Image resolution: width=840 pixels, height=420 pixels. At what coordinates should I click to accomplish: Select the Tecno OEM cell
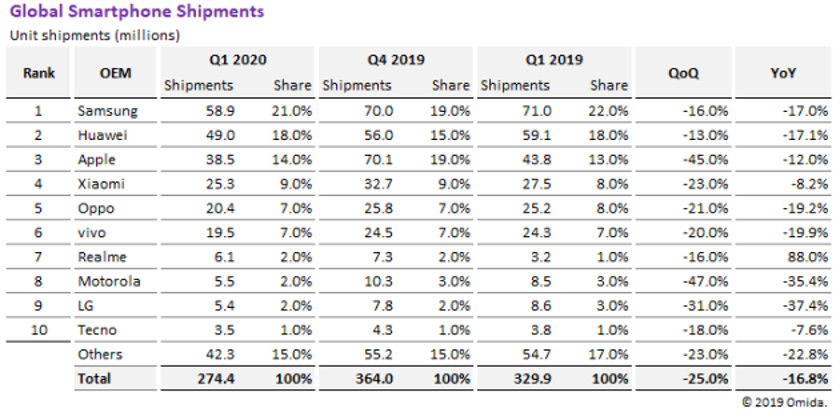[98, 330]
